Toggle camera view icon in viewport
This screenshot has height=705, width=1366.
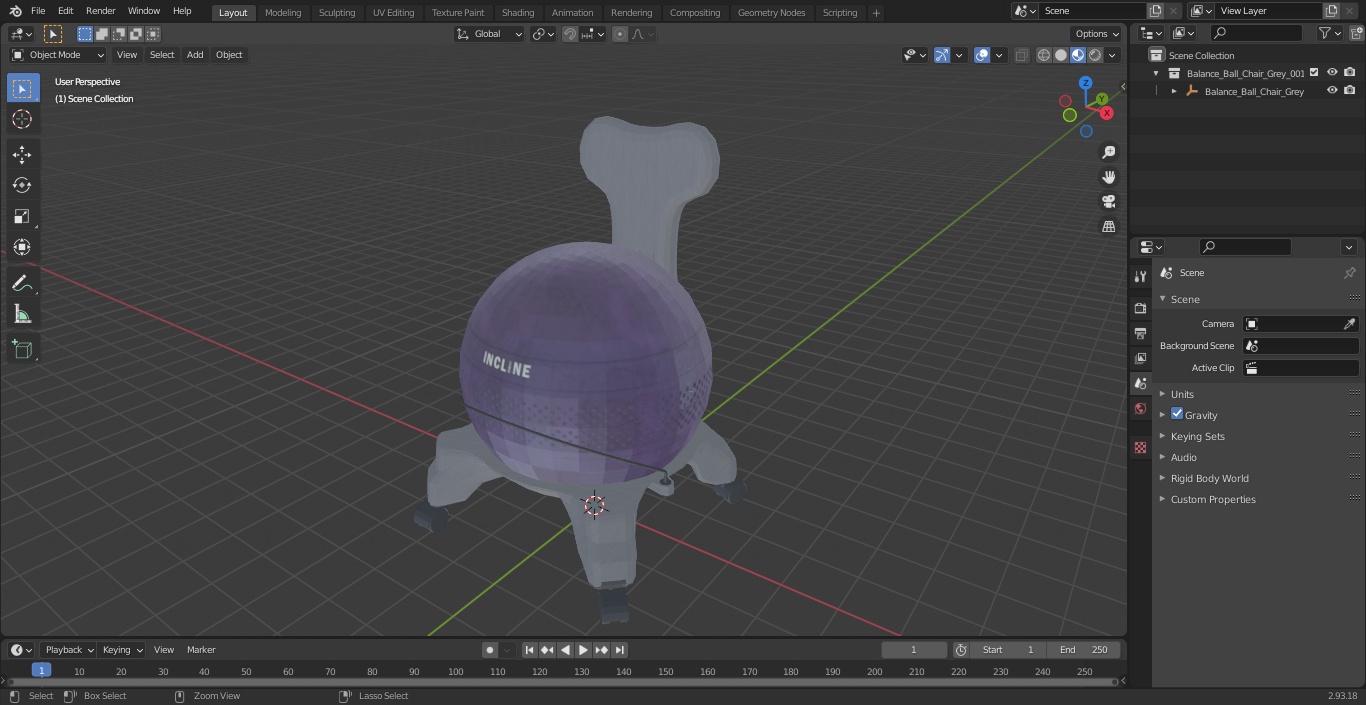tap(1108, 201)
